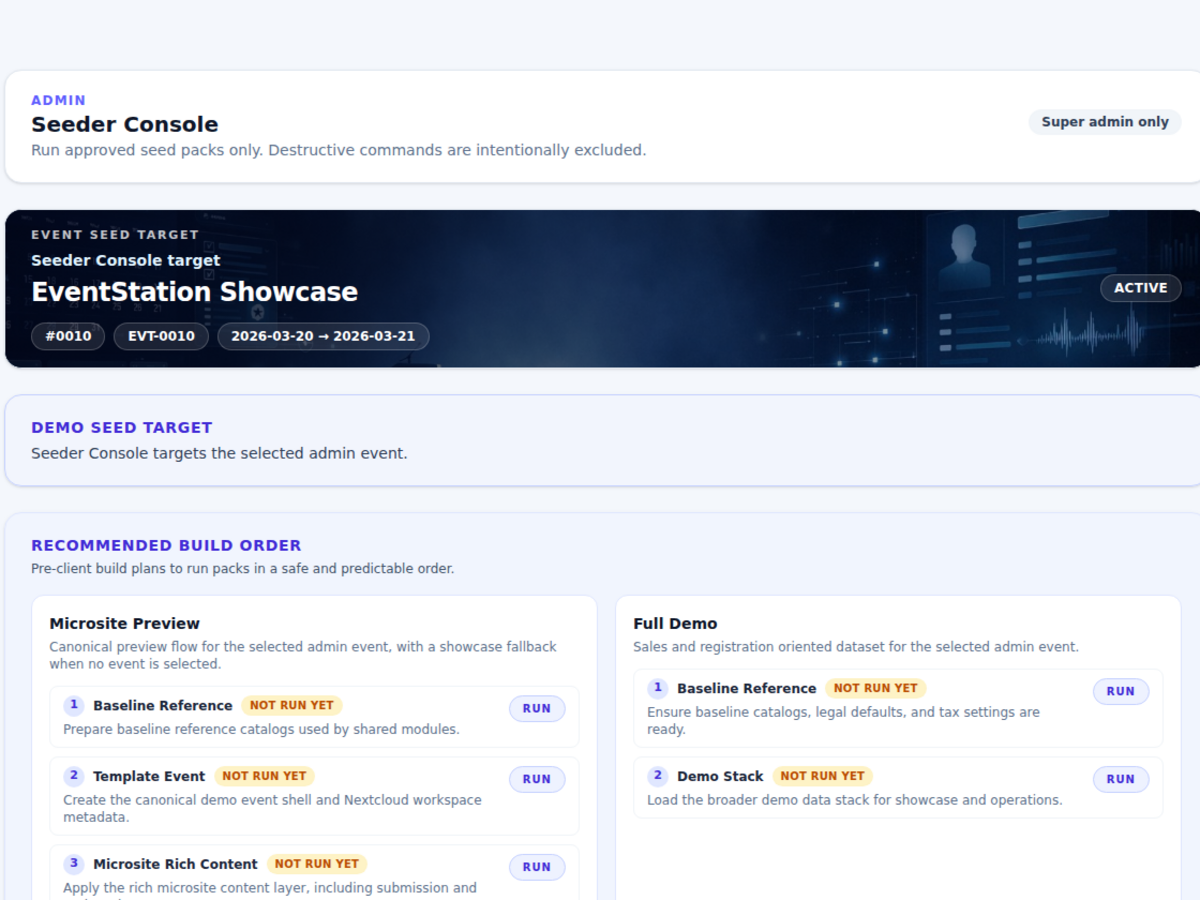1200x900 pixels.
Task: Select the EVT-0010 code chip
Action: click(161, 336)
